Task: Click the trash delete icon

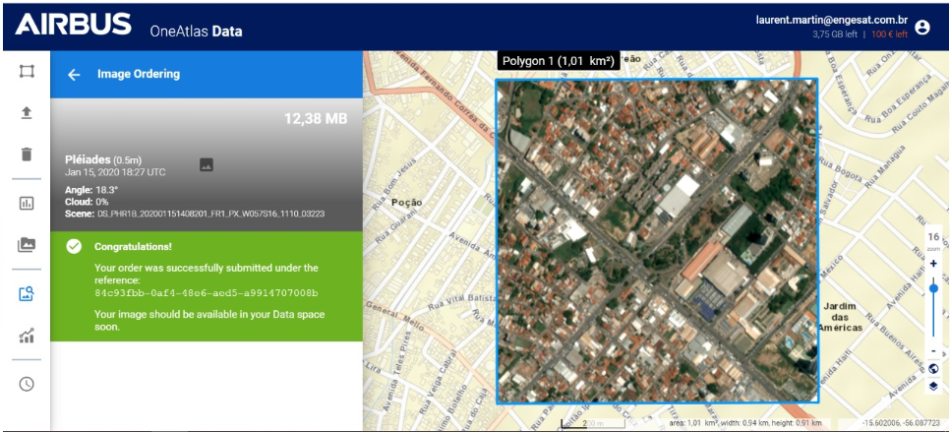Action: pos(26,154)
